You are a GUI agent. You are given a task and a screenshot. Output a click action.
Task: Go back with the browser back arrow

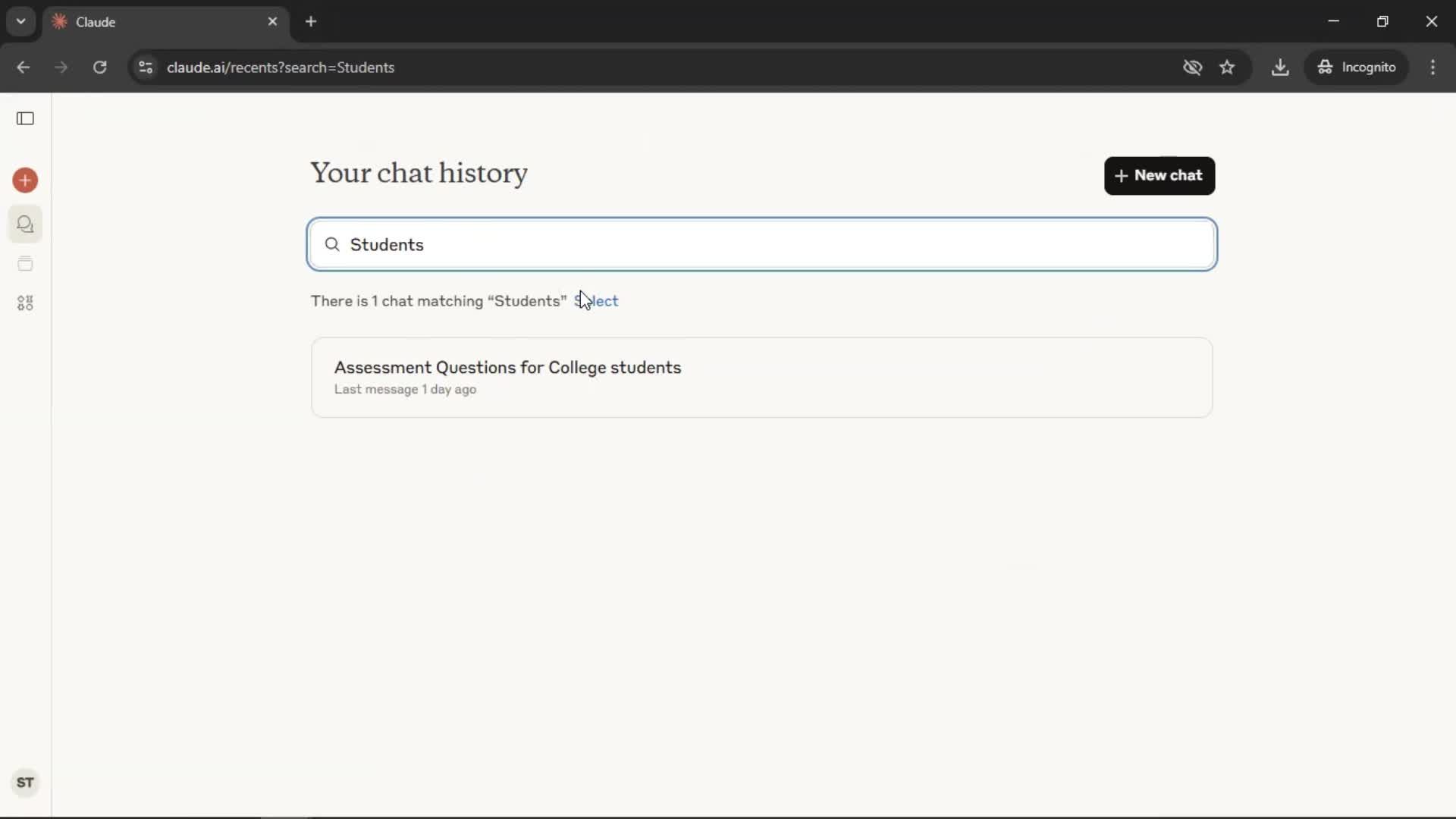coord(23,67)
